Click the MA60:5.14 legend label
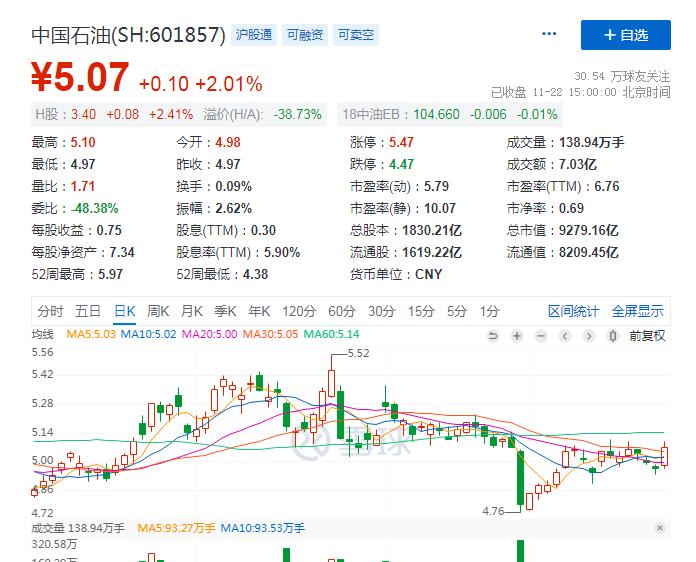This screenshot has height=562, width=696. point(331,334)
